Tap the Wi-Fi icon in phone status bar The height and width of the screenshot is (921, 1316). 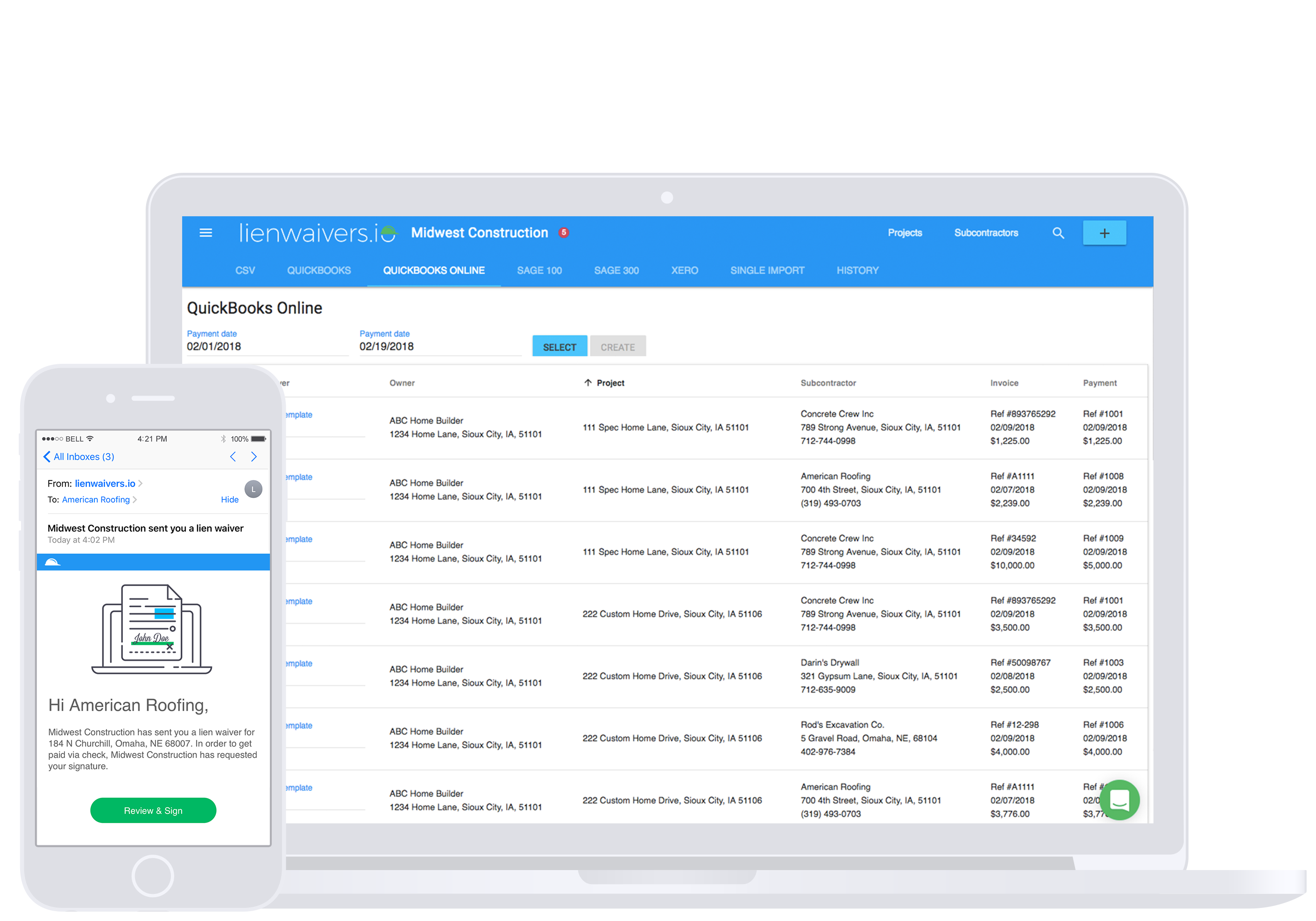click(x=90, y=439)
